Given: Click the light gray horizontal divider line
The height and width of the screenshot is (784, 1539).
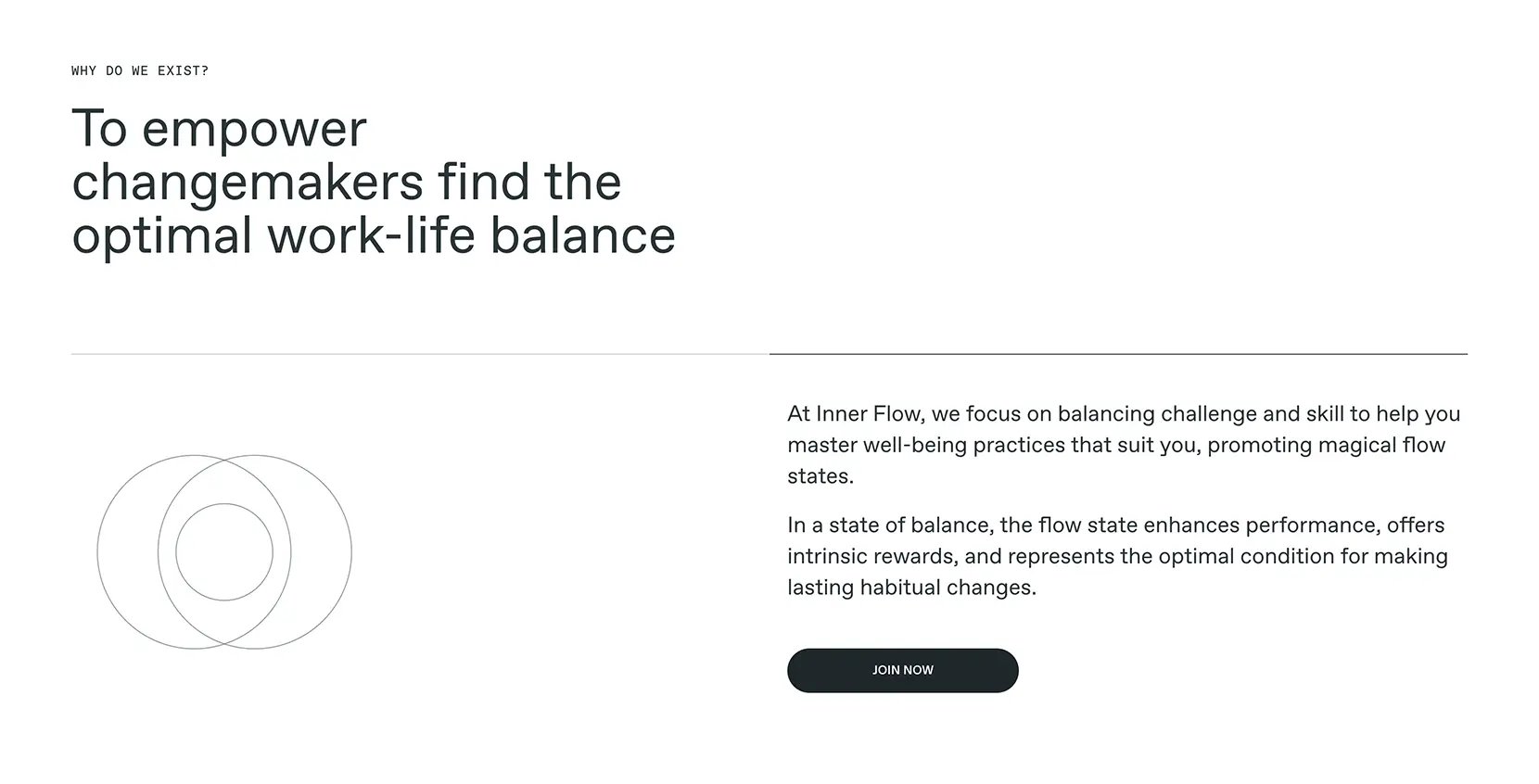Looking at the screenshot, I should [420, 354].
